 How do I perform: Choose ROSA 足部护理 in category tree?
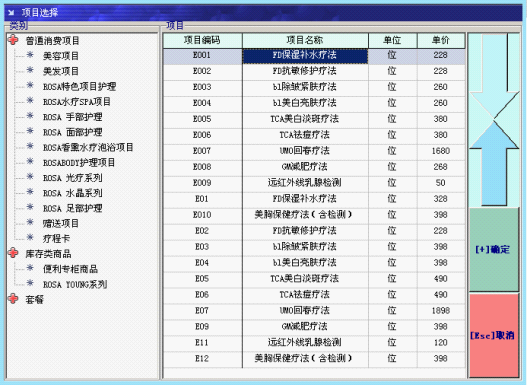[x=73, y=208]
